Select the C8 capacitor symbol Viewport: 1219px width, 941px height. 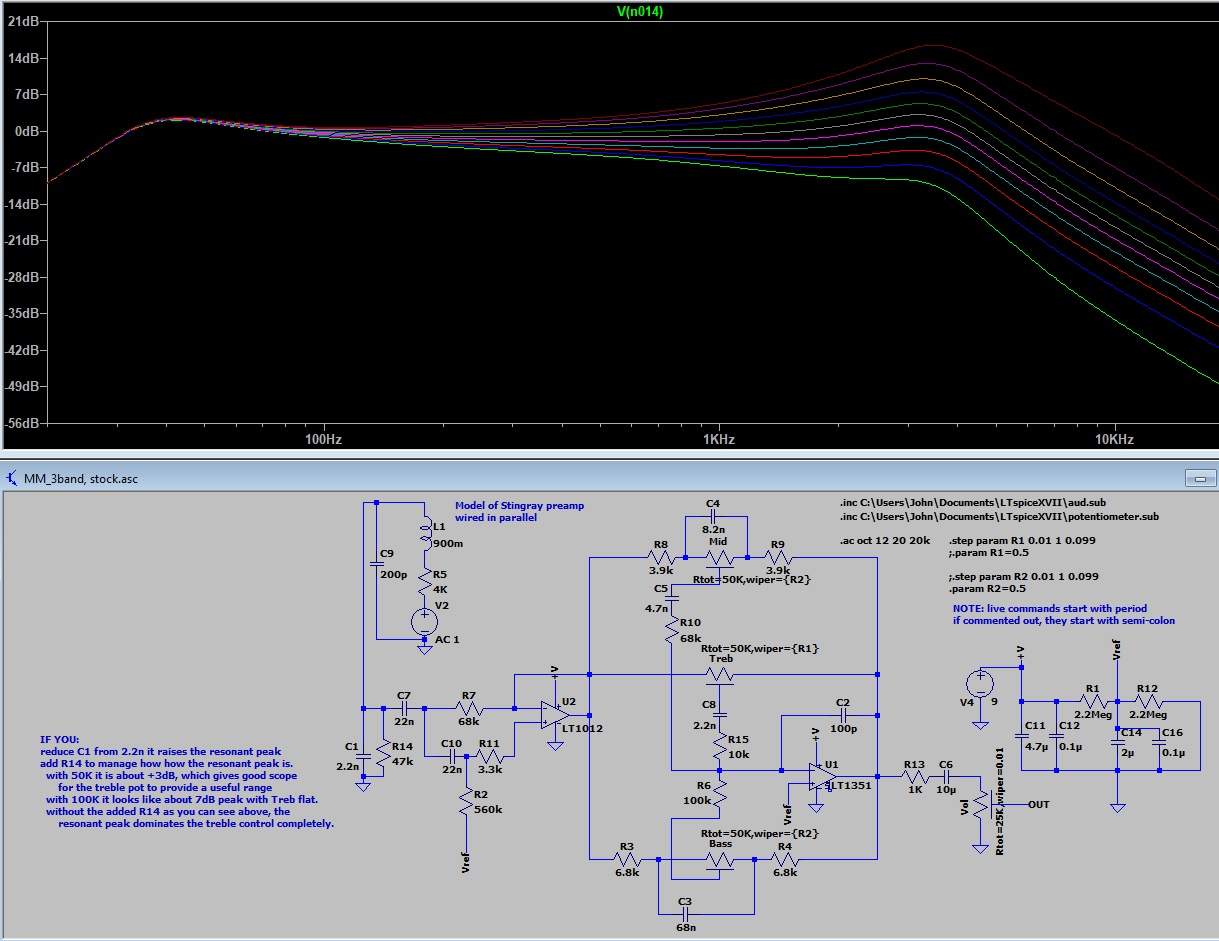coord(720,716)
